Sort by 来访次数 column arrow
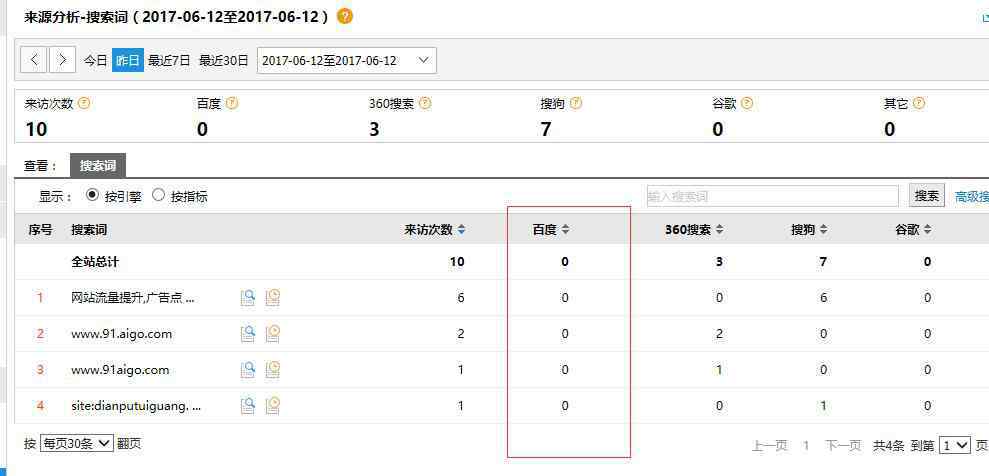The height and width of the screenshot is (476, 989). click(x=462, y=230)
